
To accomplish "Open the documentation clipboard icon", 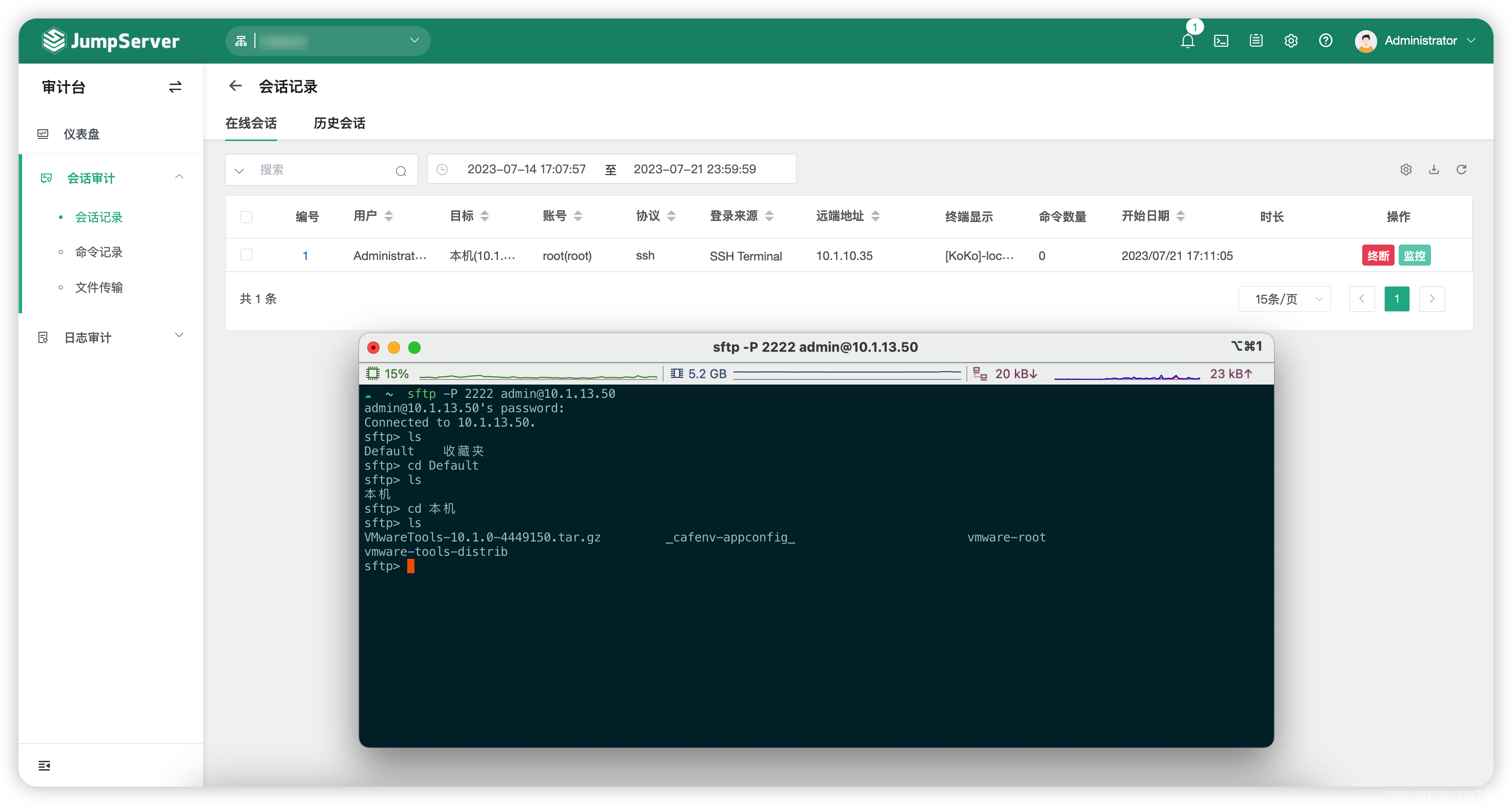I will [1256, 41].
